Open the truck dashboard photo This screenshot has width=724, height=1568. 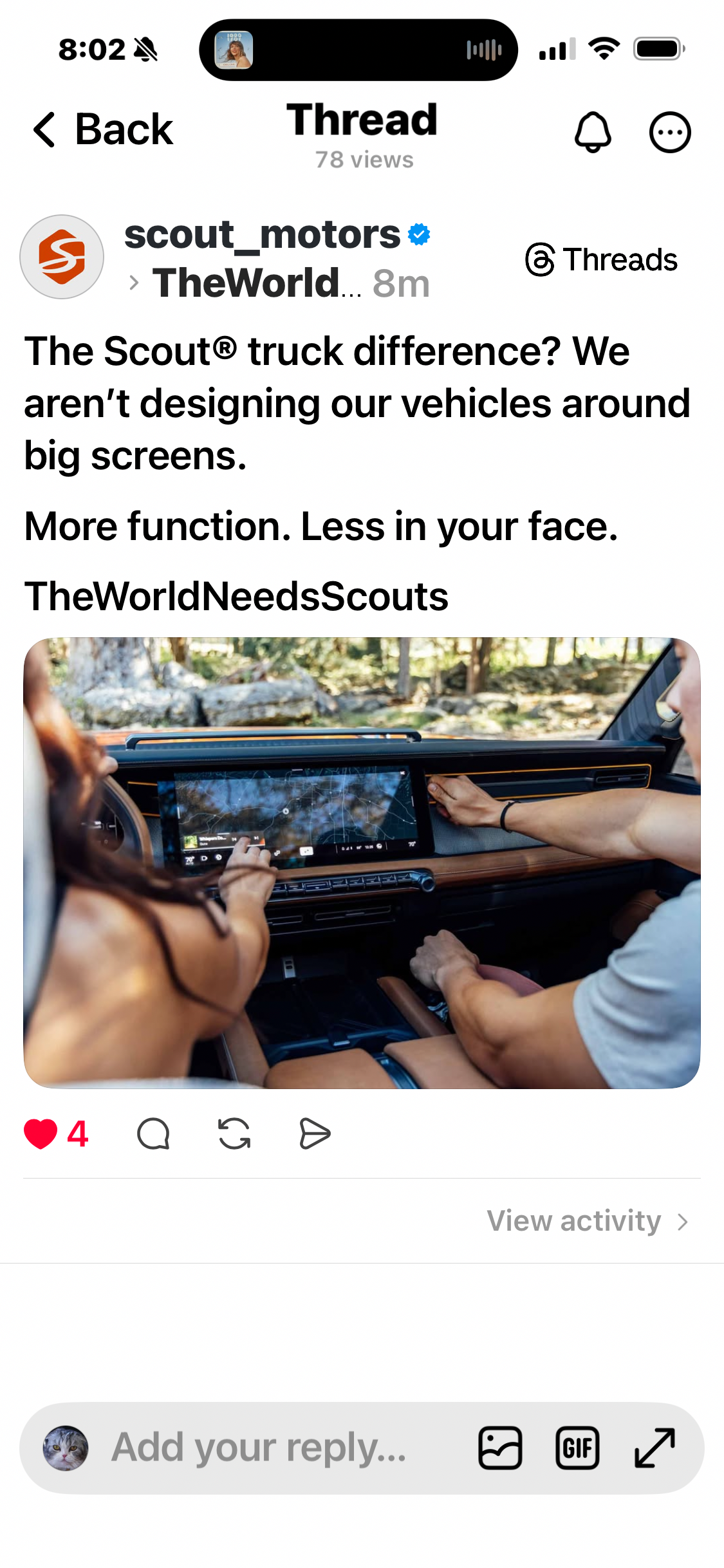tap(362, 863)
